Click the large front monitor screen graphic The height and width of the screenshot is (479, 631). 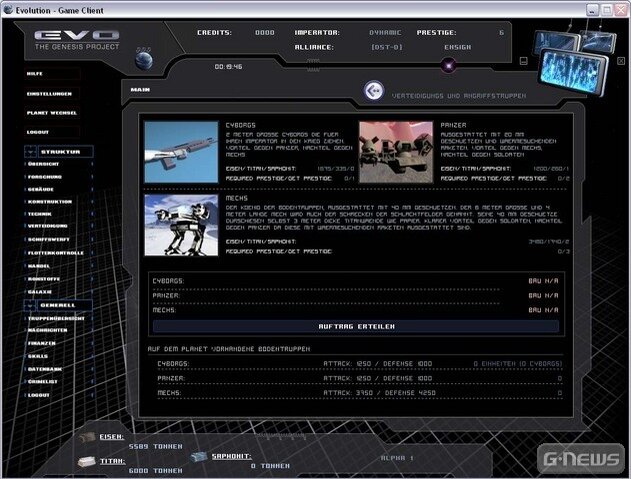573,72
